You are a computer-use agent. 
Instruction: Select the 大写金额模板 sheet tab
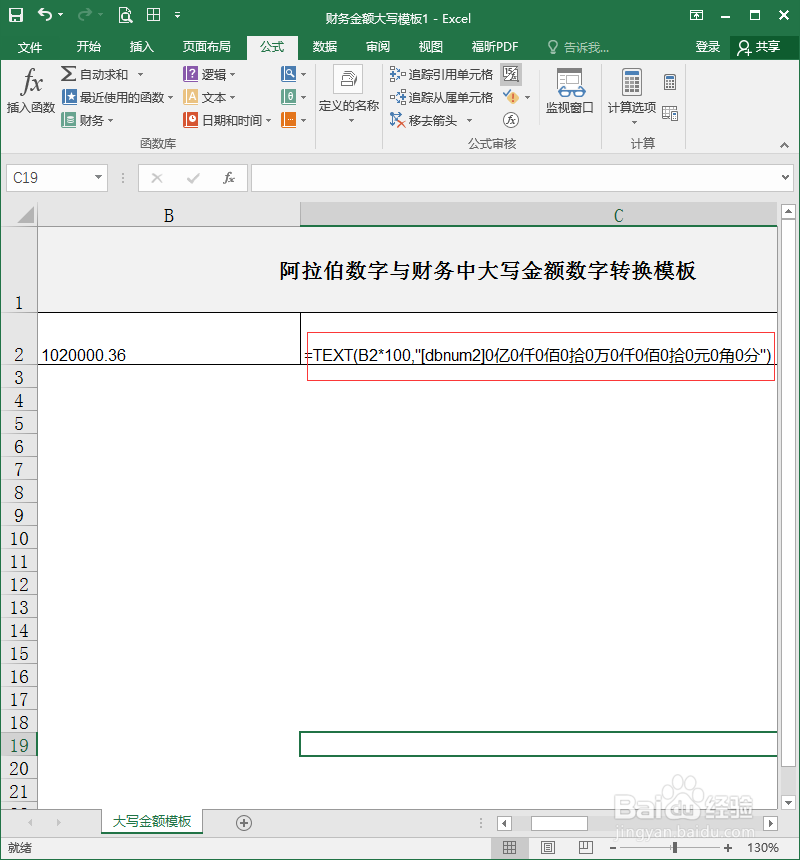point(151,822)
